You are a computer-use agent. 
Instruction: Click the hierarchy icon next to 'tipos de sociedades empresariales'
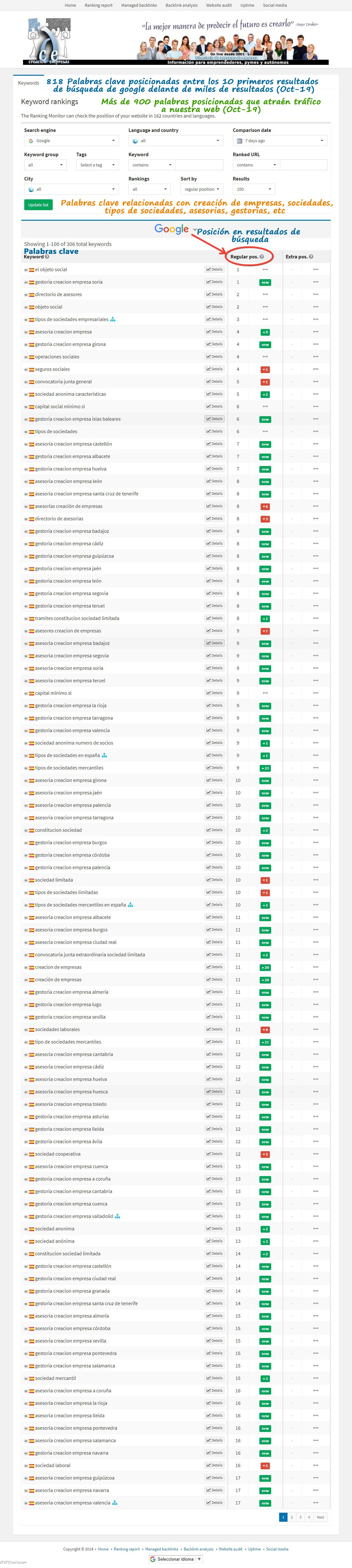[x=113, y=319]
